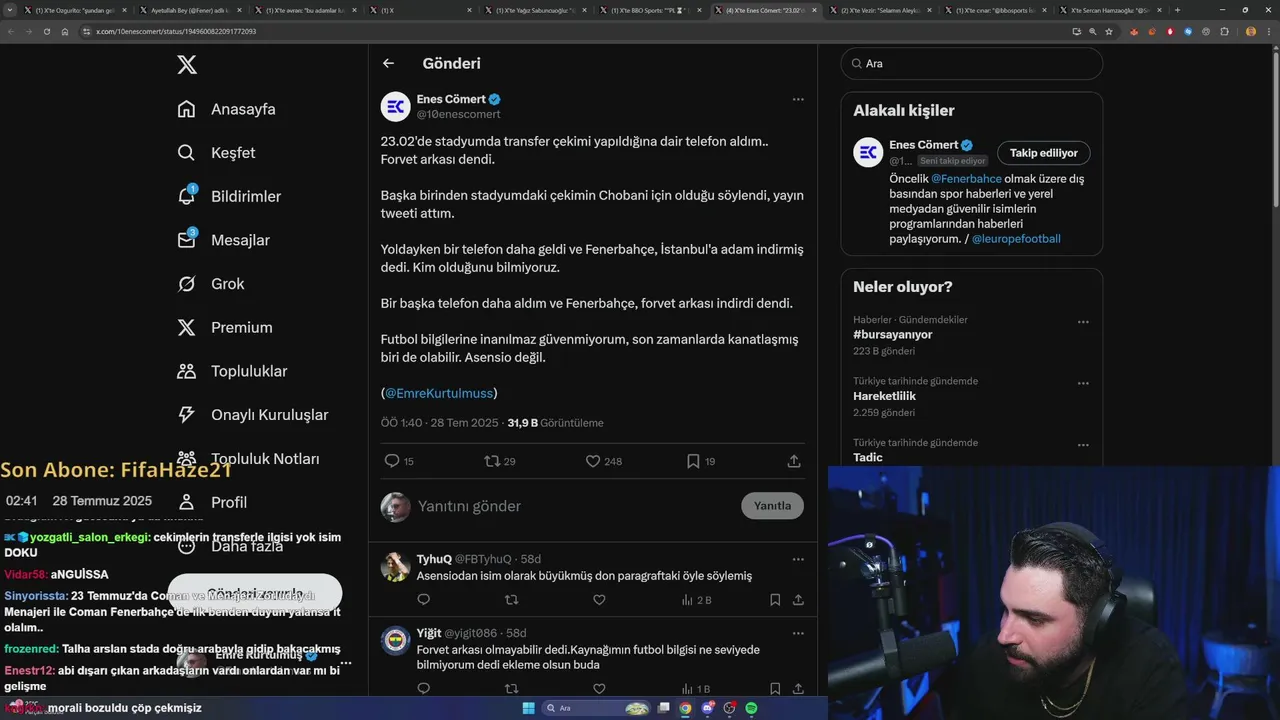Reload the page in browser

click(46, 31)
